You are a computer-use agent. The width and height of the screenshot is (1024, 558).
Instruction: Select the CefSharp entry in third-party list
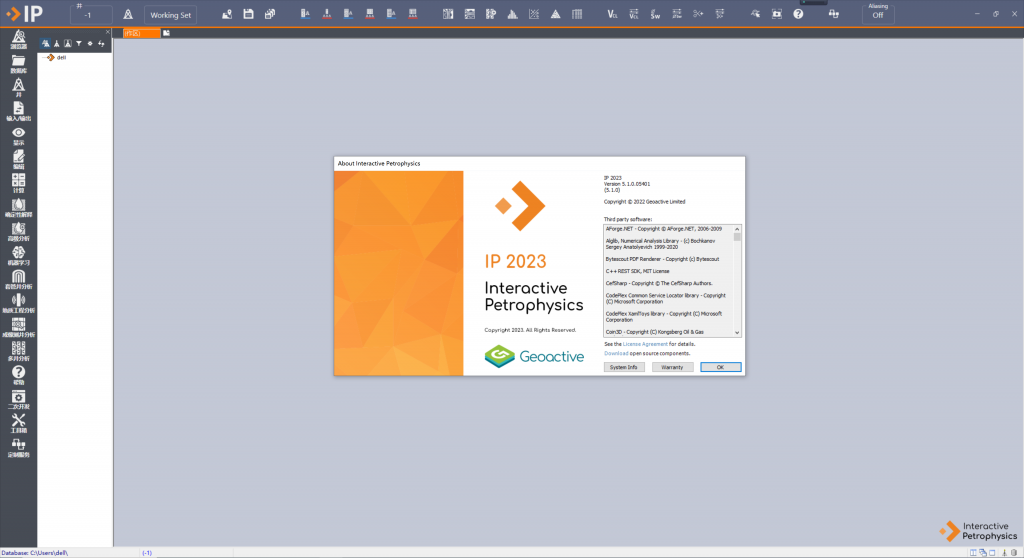[659, 284]
